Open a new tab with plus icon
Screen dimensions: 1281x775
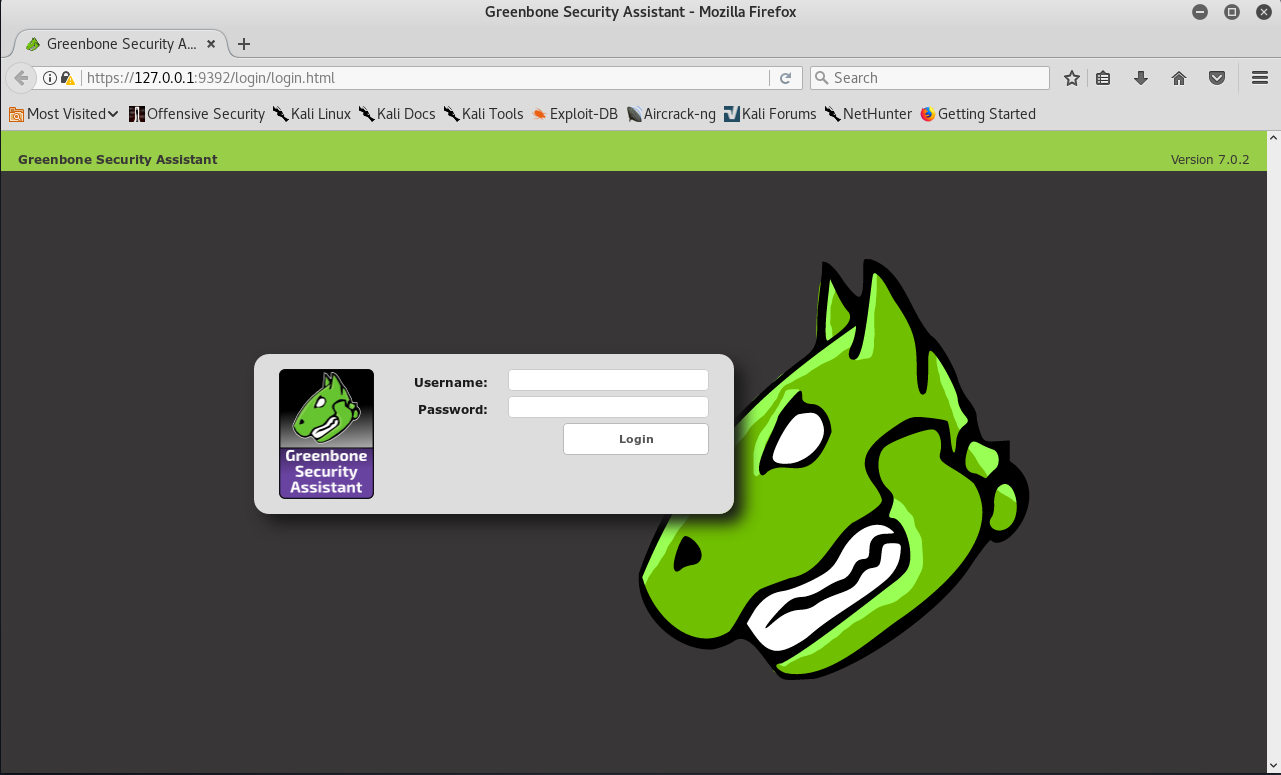pos(244,44)
